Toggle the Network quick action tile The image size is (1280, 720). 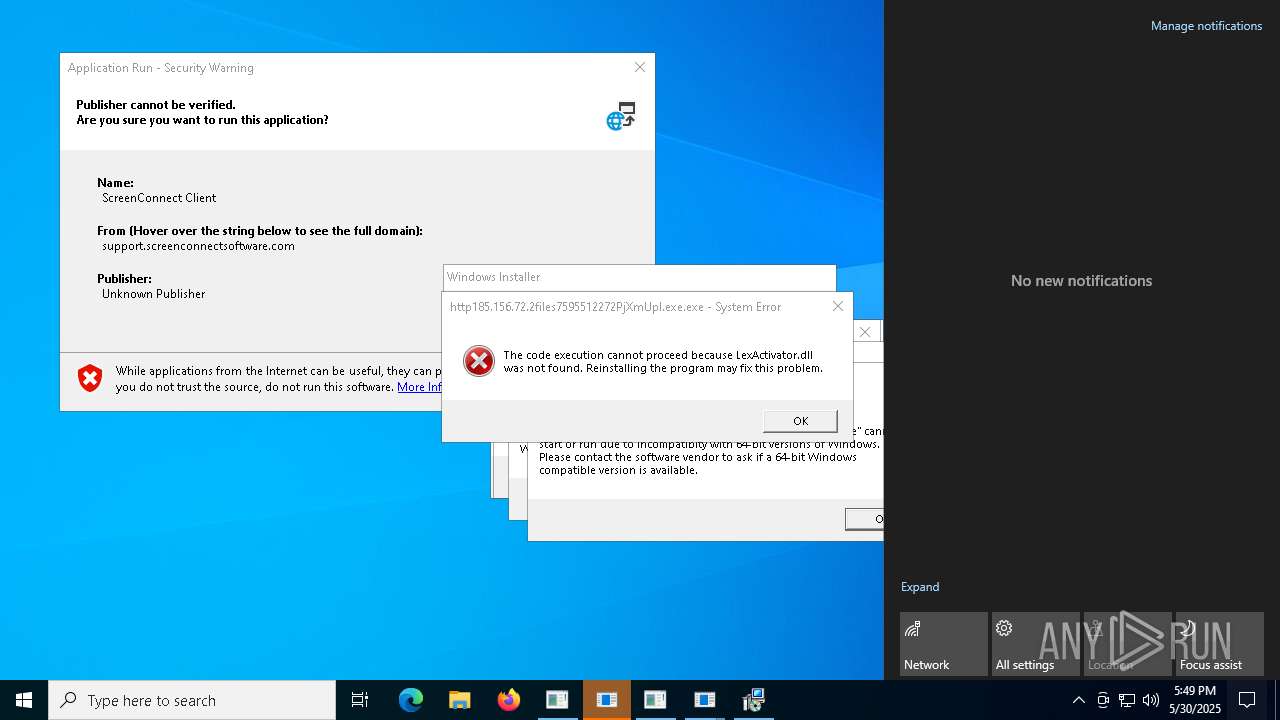[x=944, y=644]
